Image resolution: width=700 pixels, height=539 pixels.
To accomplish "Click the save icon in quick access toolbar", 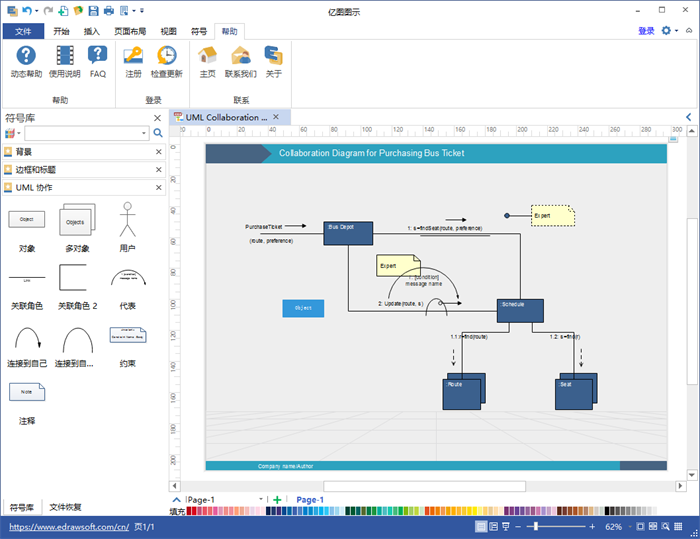I will point(93,11).
